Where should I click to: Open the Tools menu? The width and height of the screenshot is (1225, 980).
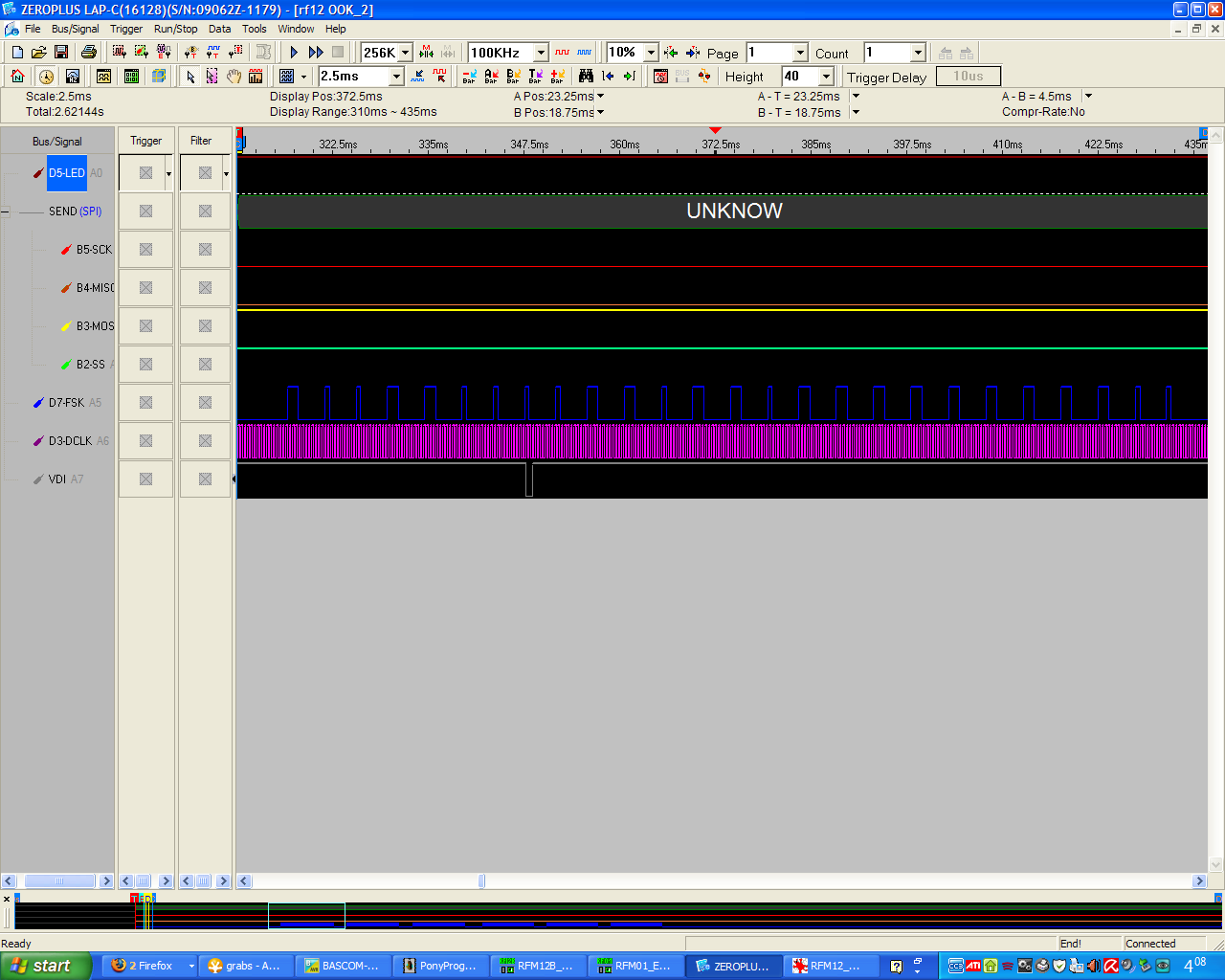point(255,29)
